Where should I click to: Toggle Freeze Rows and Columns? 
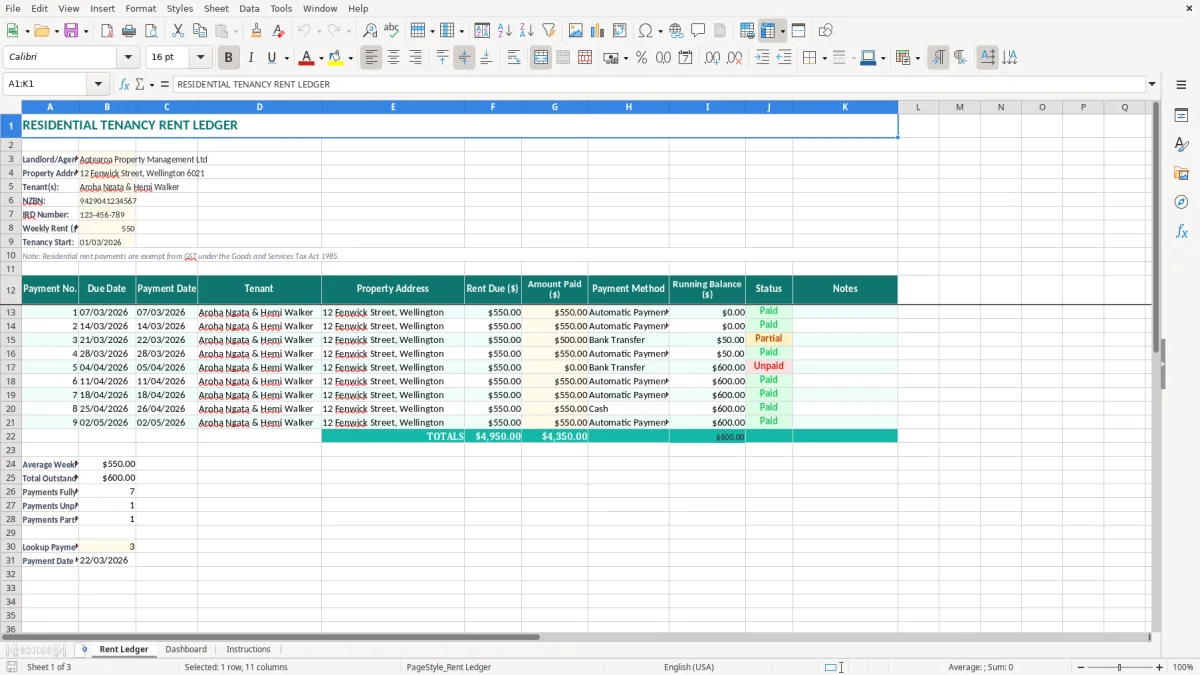coord(768,31)
